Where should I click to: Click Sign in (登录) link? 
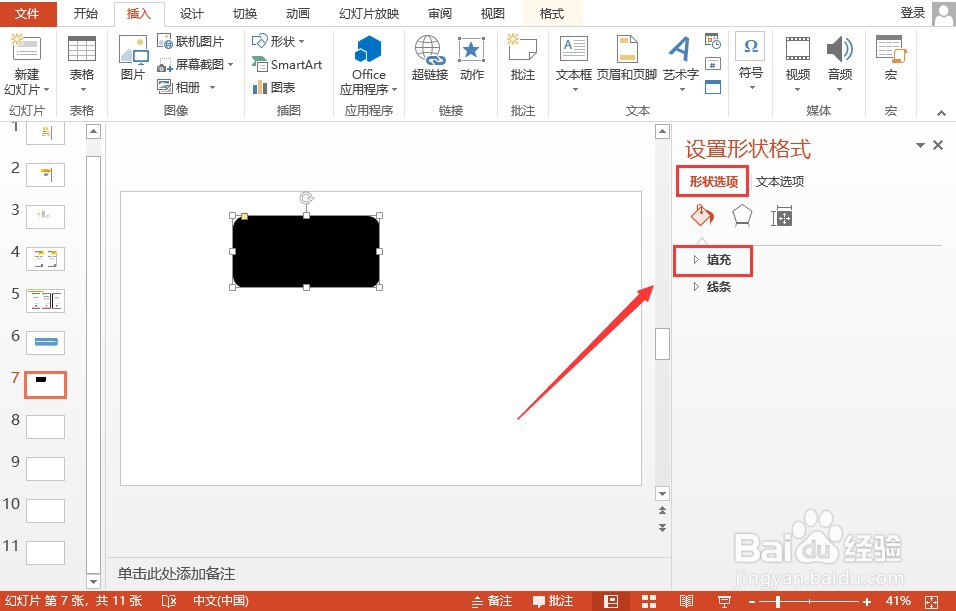(913, 13)
